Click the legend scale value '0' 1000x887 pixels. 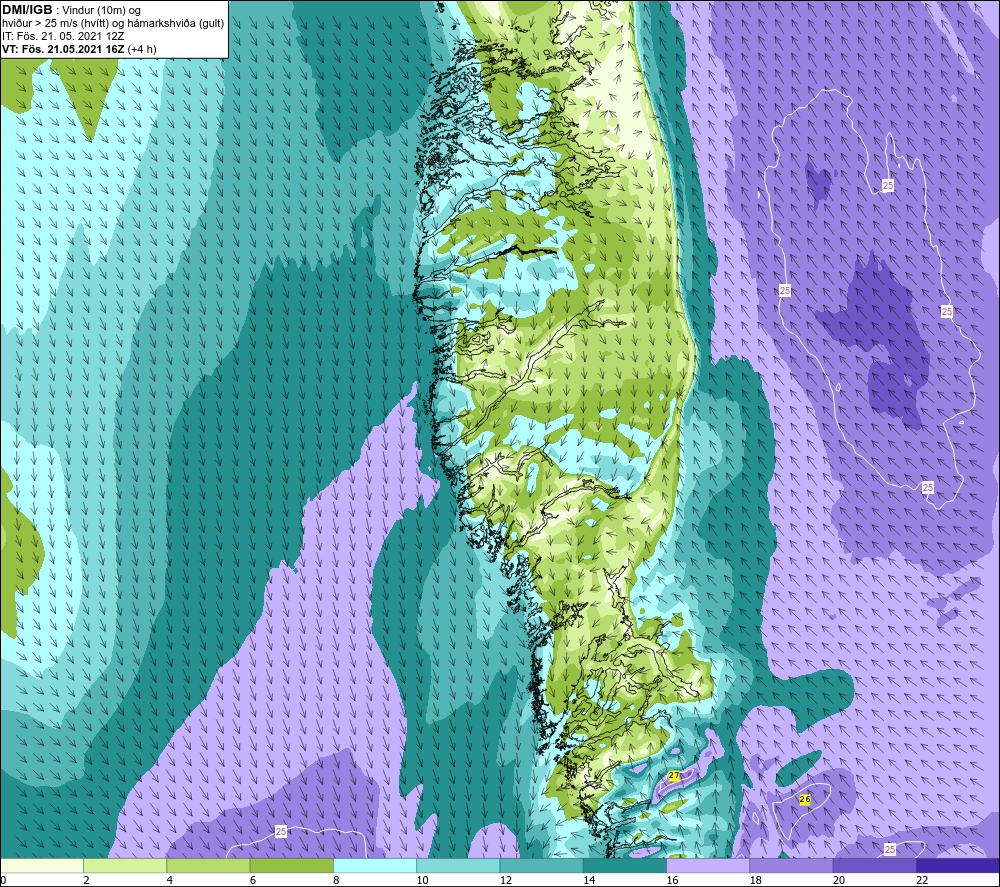[4, 880]
